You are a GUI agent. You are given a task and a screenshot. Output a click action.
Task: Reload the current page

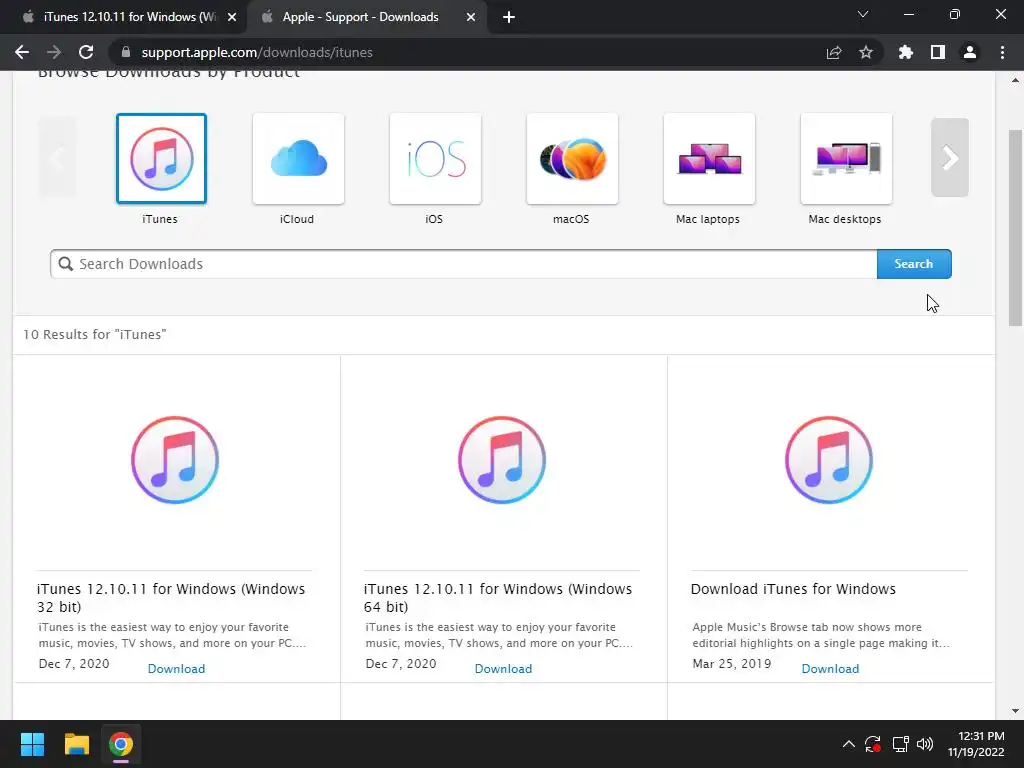click(x=86, y=52)
